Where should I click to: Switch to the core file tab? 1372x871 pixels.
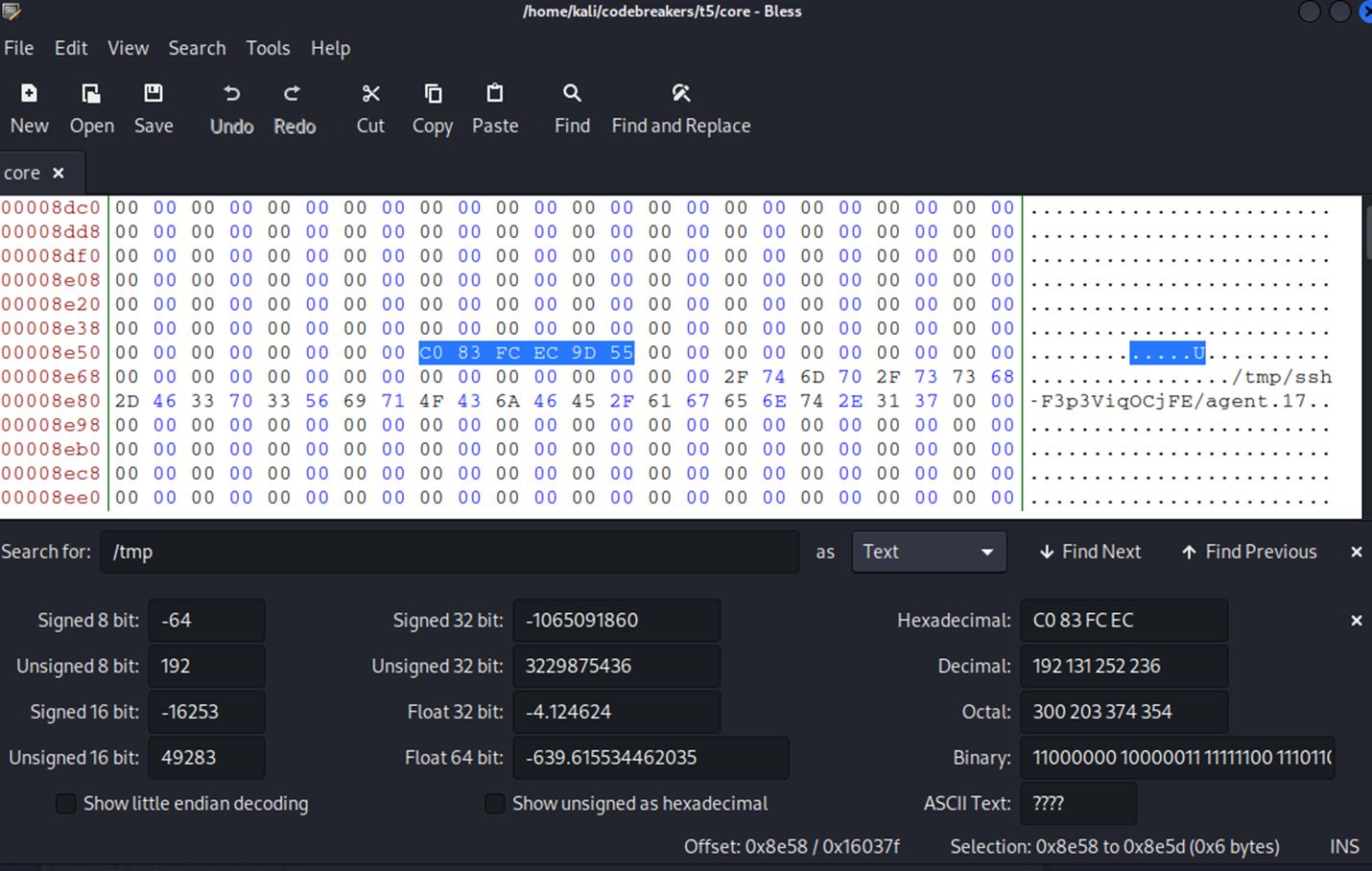click(22, 173)
